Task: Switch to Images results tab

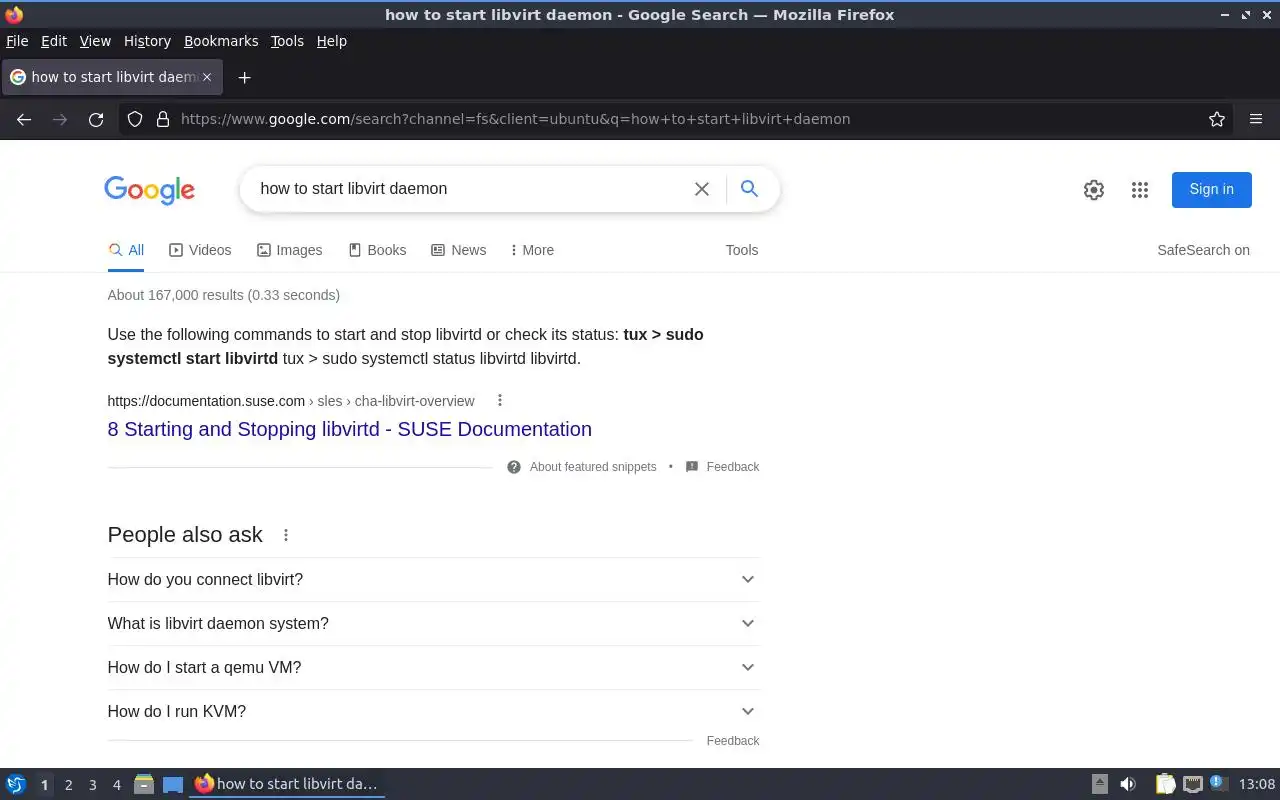Action: coord(290,250)
